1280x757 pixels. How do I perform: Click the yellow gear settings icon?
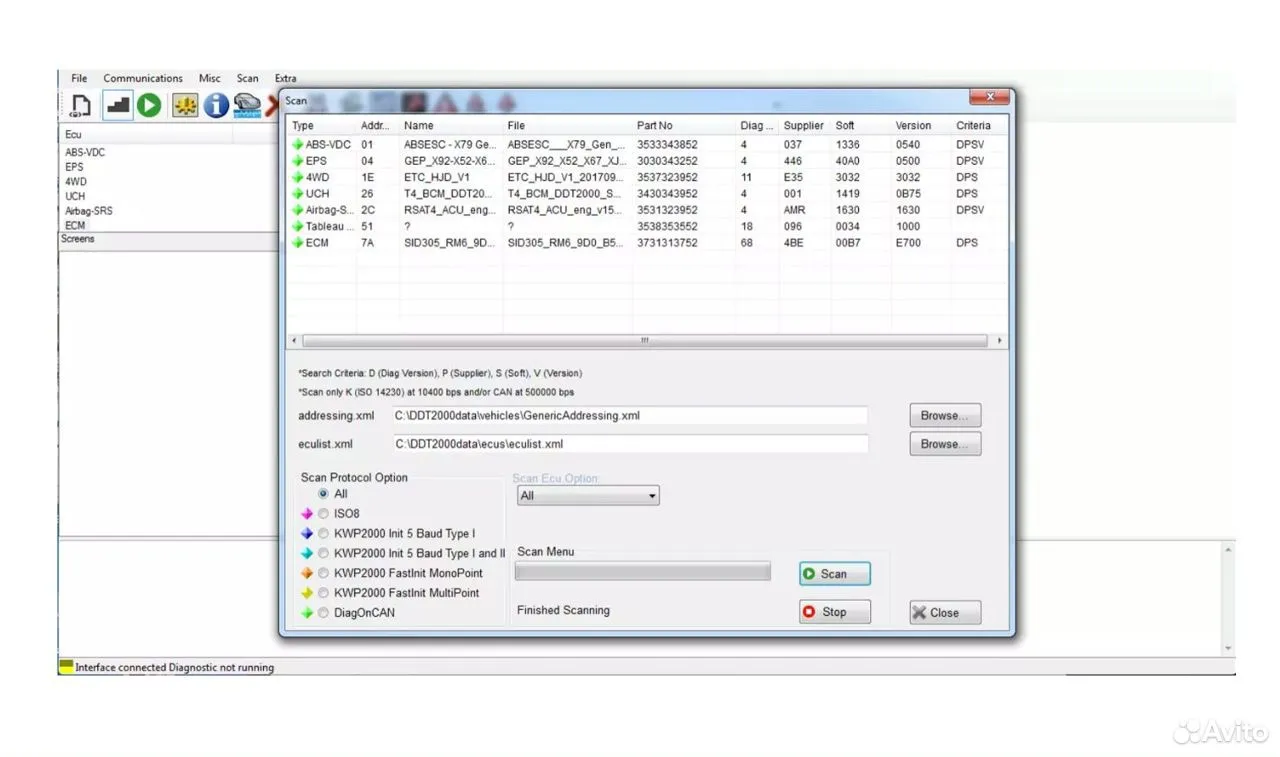coord(185,105)
